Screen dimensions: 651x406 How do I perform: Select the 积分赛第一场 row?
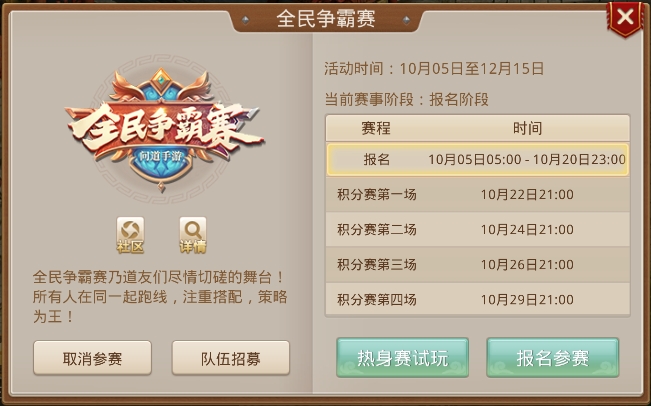coord(477,194)
